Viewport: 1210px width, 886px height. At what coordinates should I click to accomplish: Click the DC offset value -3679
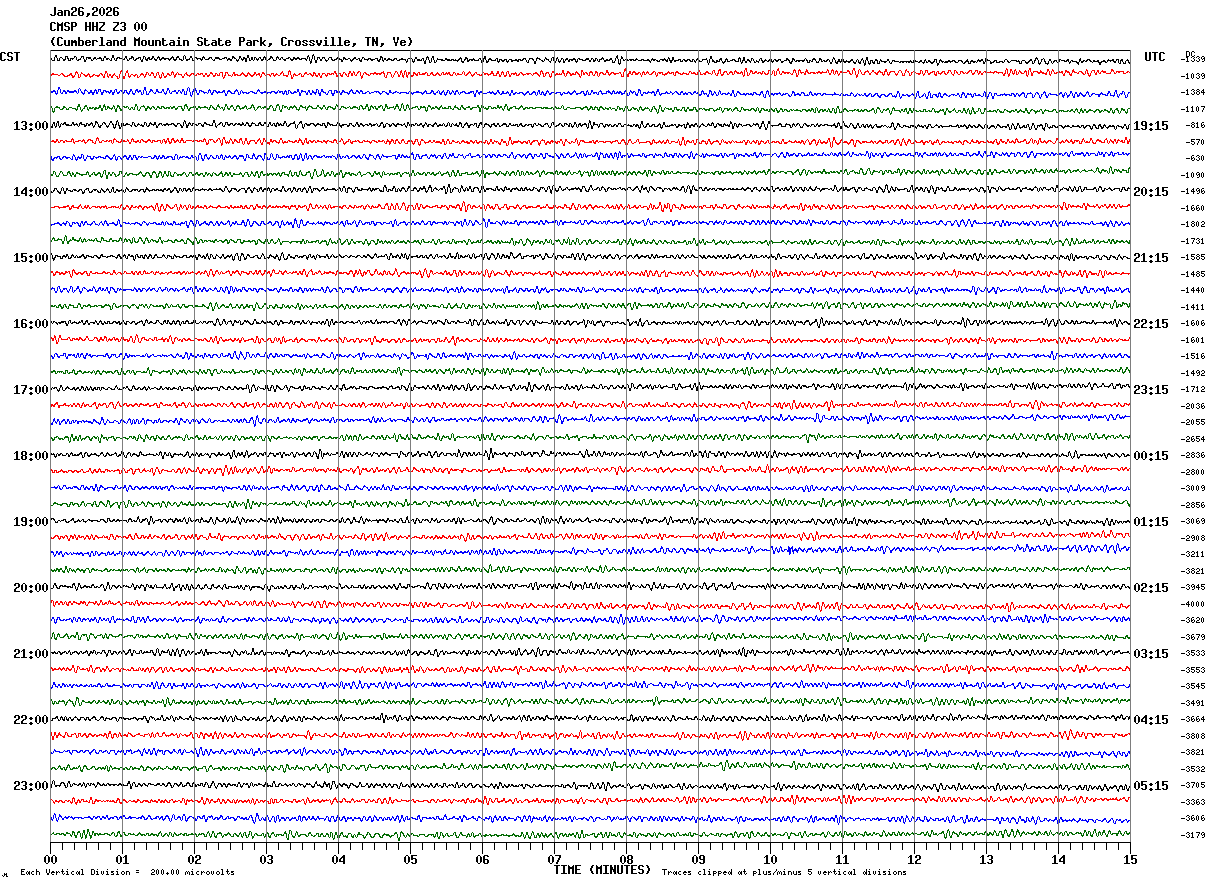(x=1194, y=637)
